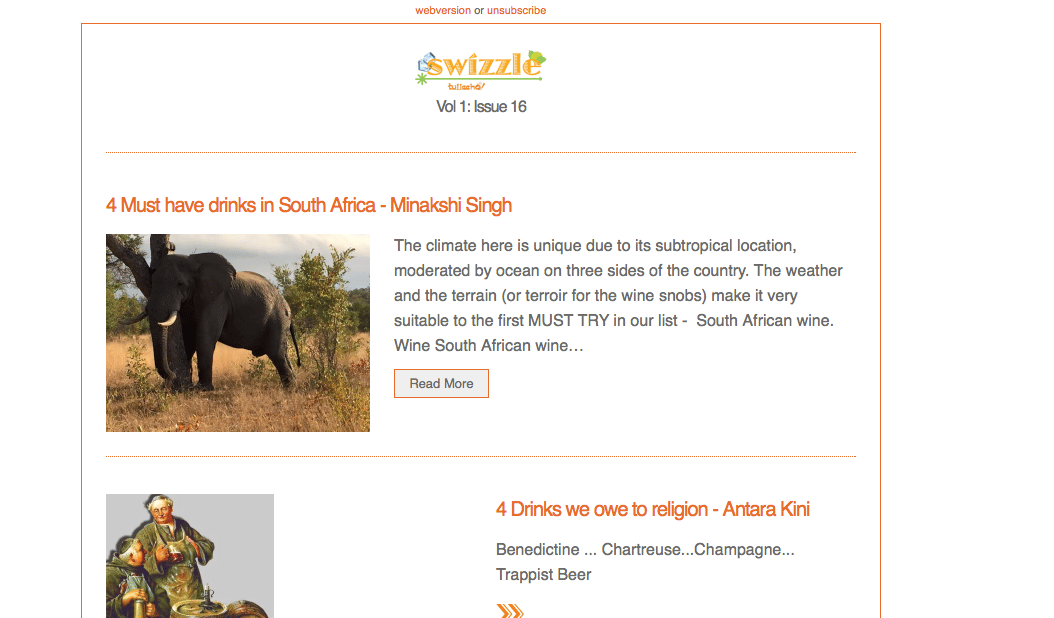The height and width of the screenshot is (618, 1054).
Task: Click the Trappist Beer text
Action: (543, 574)
